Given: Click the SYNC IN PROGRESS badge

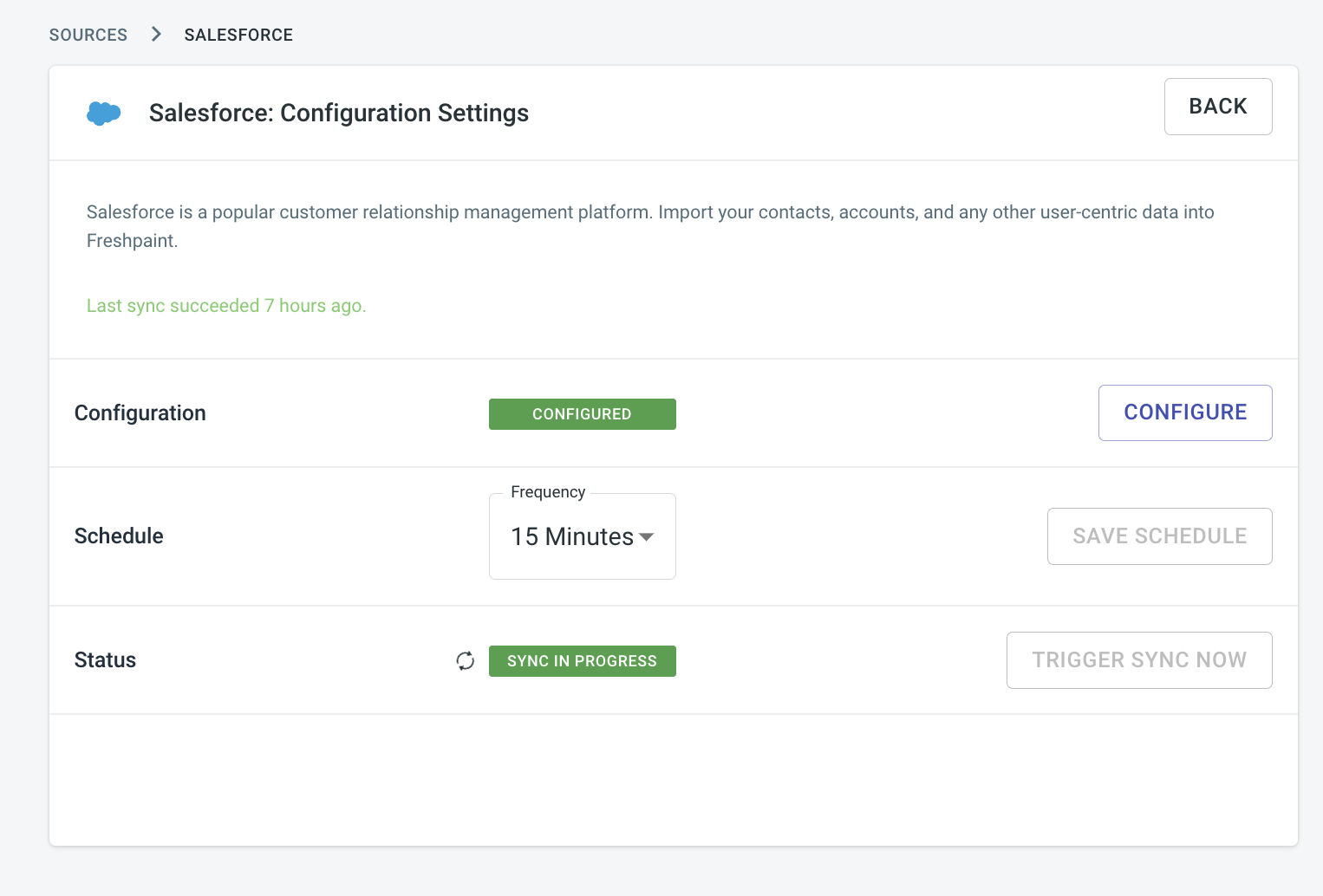Looking at the screenshot, I should pos(582,661).
